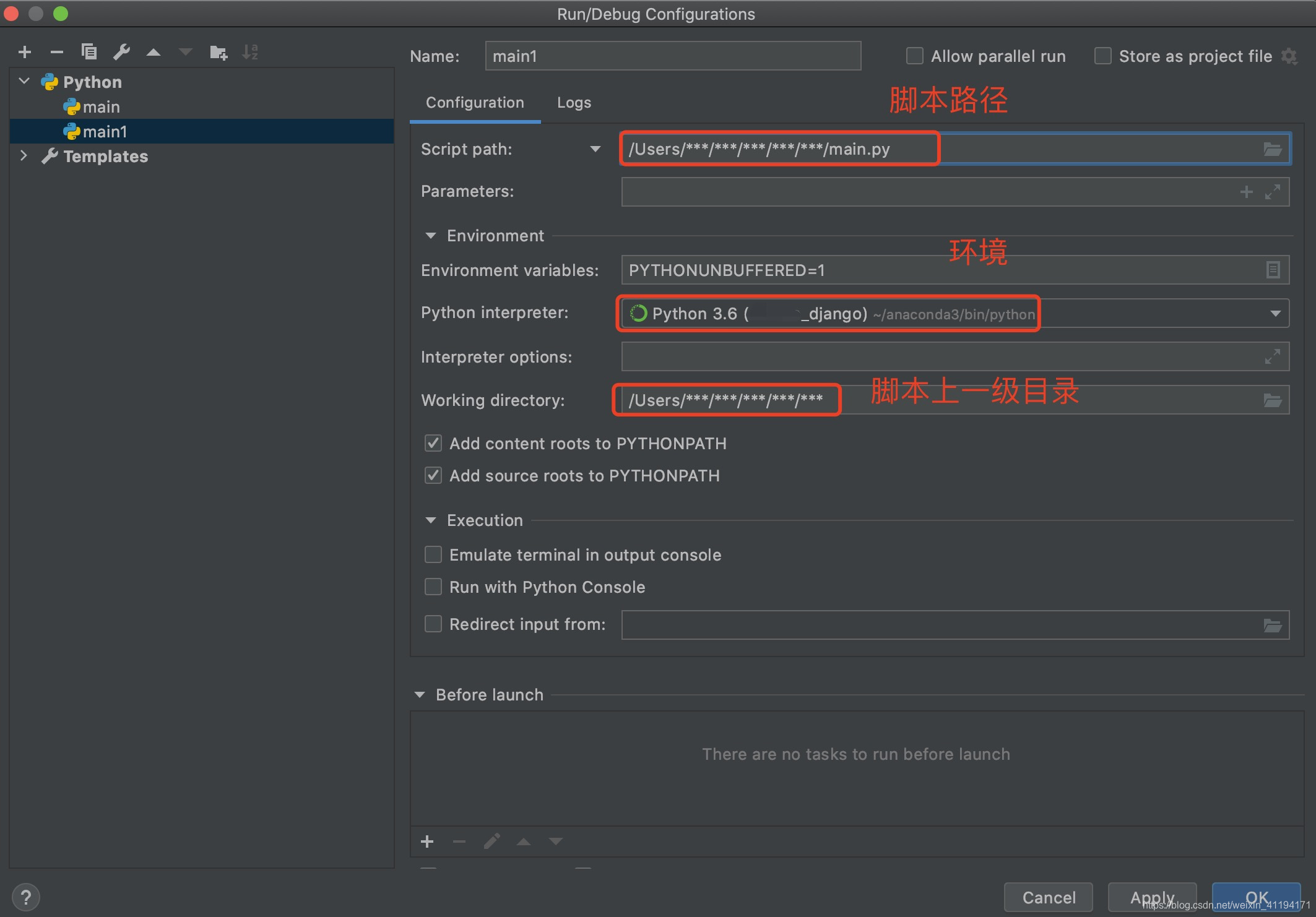Add a new run configuration
This screenshot has width=1316, height=917.
coord(25,51)
